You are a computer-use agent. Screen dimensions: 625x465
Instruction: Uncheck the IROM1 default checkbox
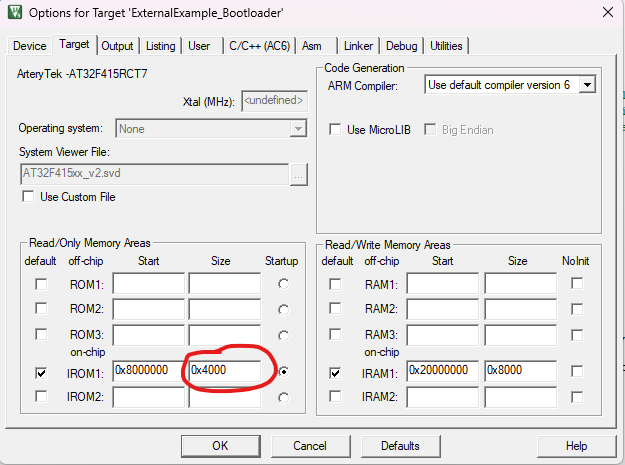pos(41,372)
